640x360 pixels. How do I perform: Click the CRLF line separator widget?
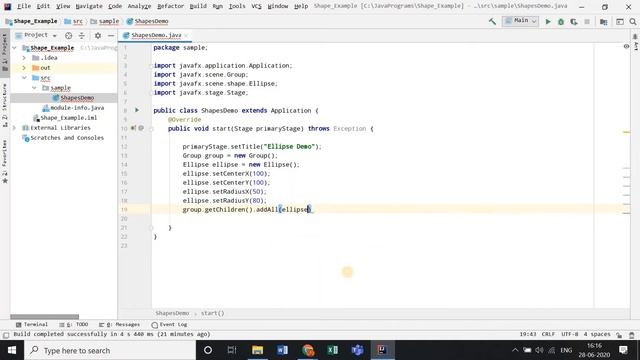(x=548, y=334)
